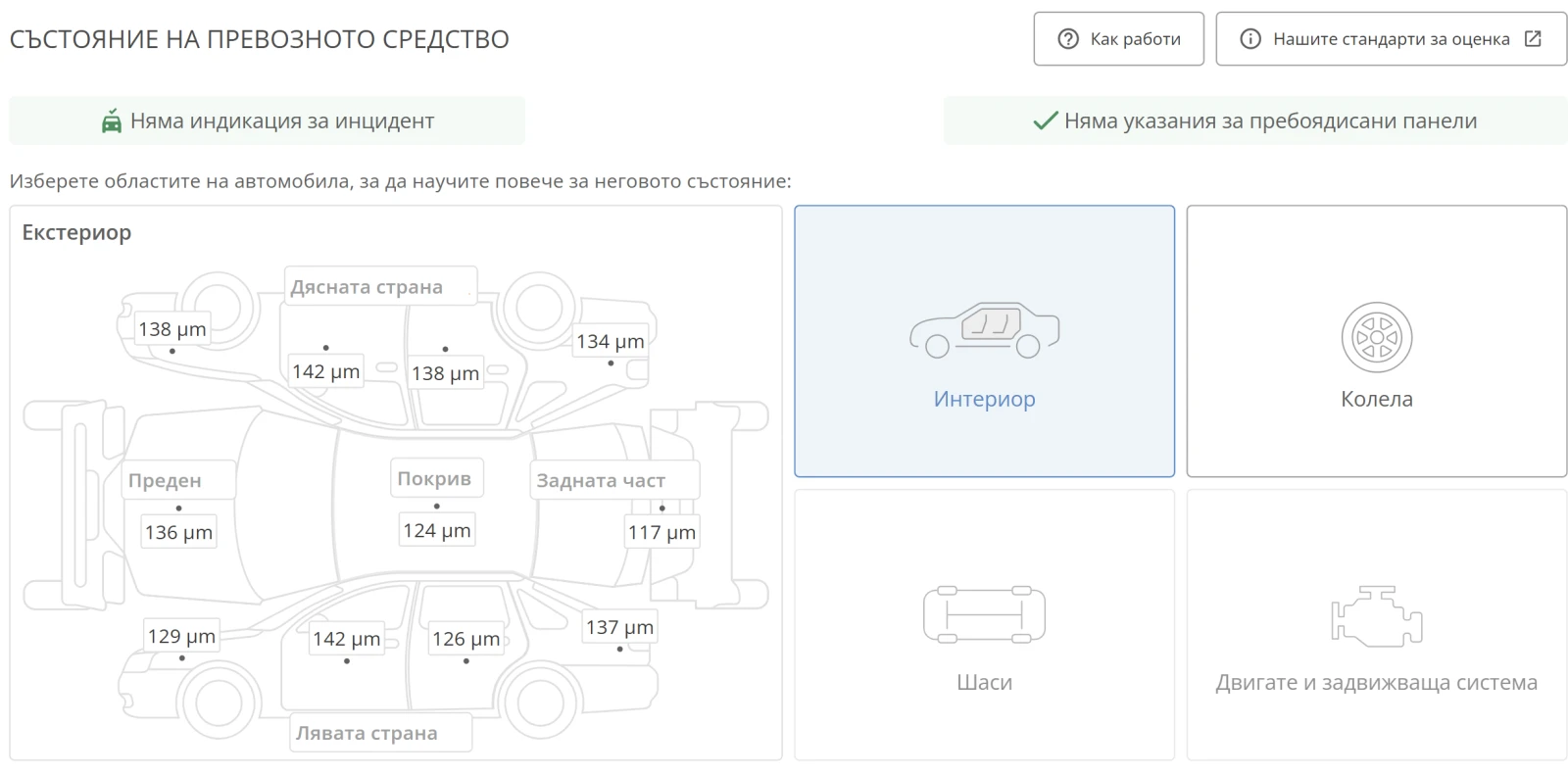
Task: Click the checkmark beside Няма указания за пребоядисани
Action: coord(1045,121)
